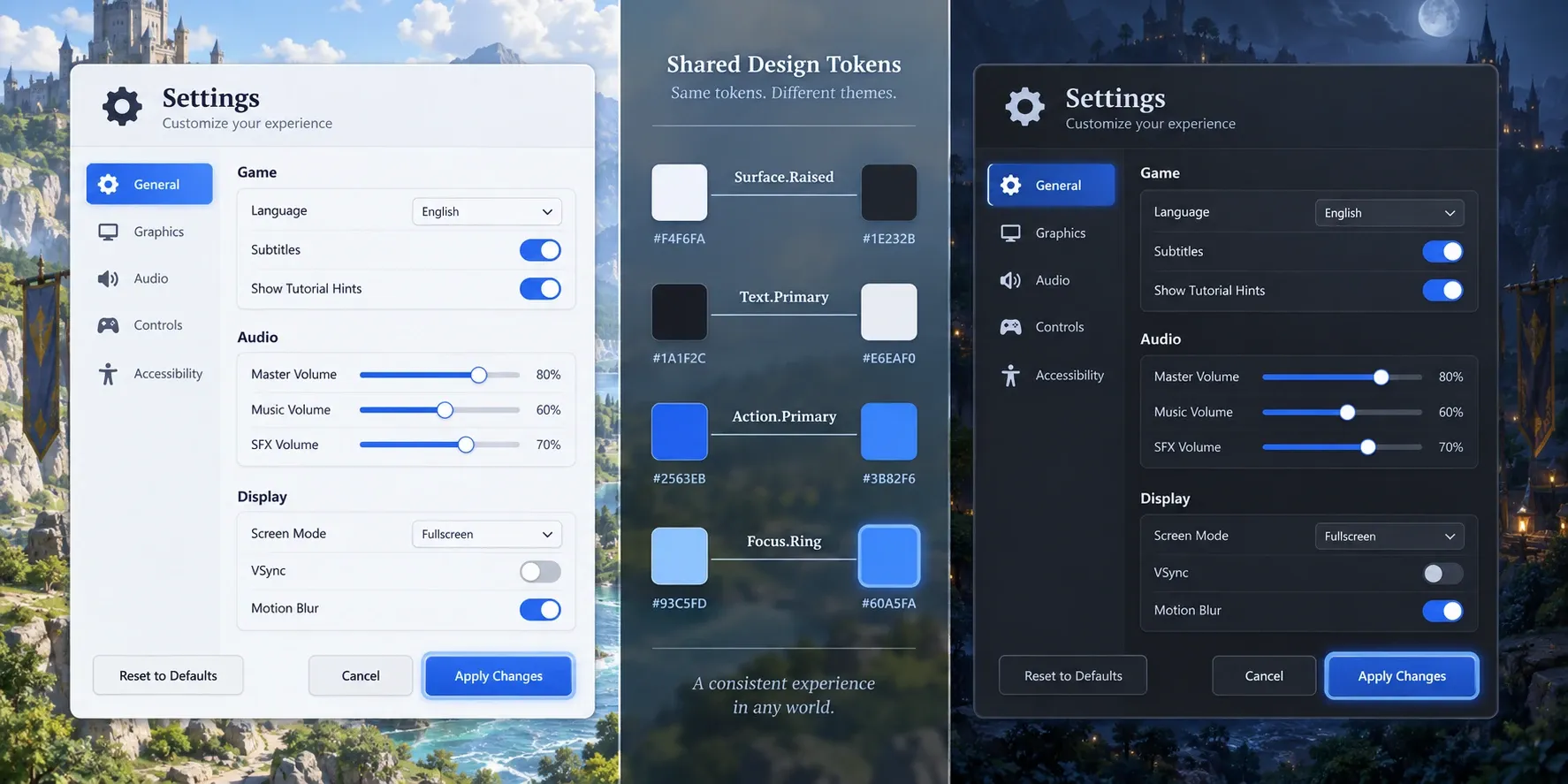
Task: Click the Accessibility figure icon in dark panel
Action: click(x=1010, y=376)
